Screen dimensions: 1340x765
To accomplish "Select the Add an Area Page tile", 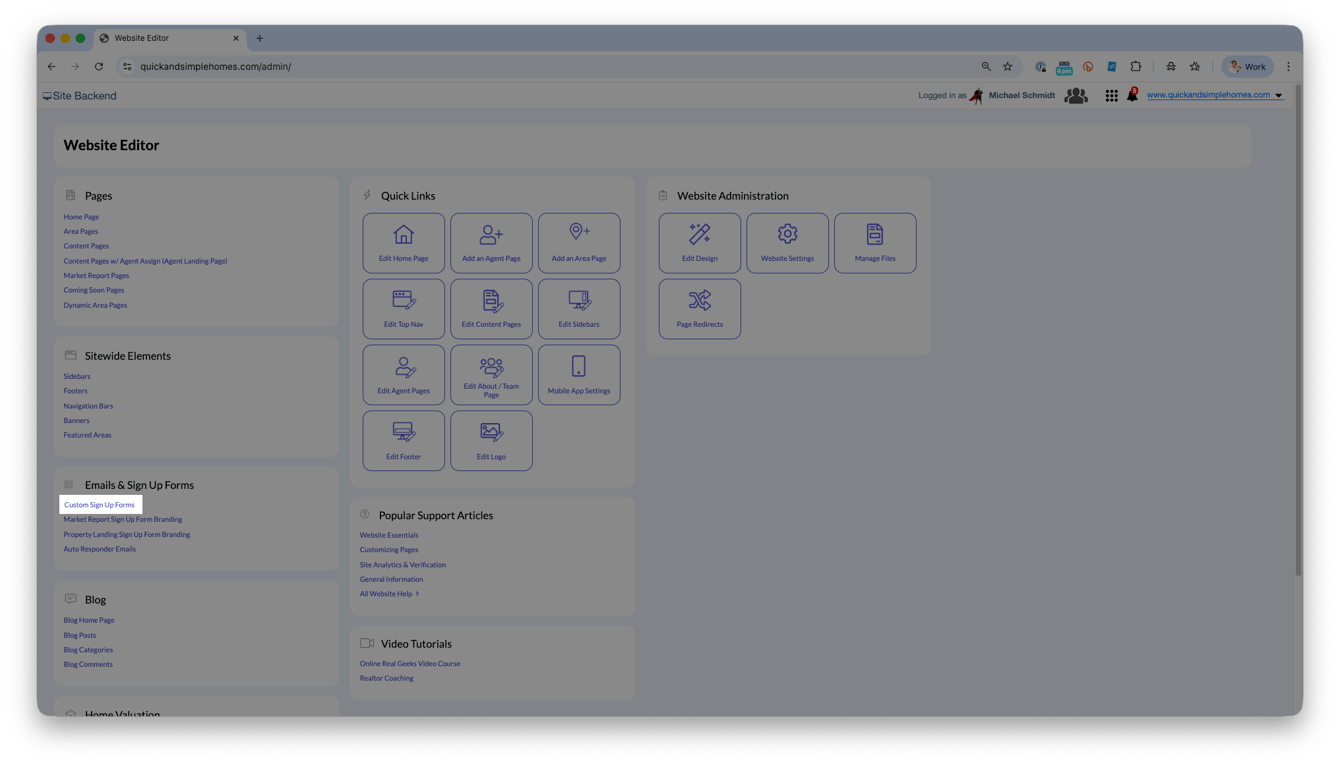I will (579, 243).
